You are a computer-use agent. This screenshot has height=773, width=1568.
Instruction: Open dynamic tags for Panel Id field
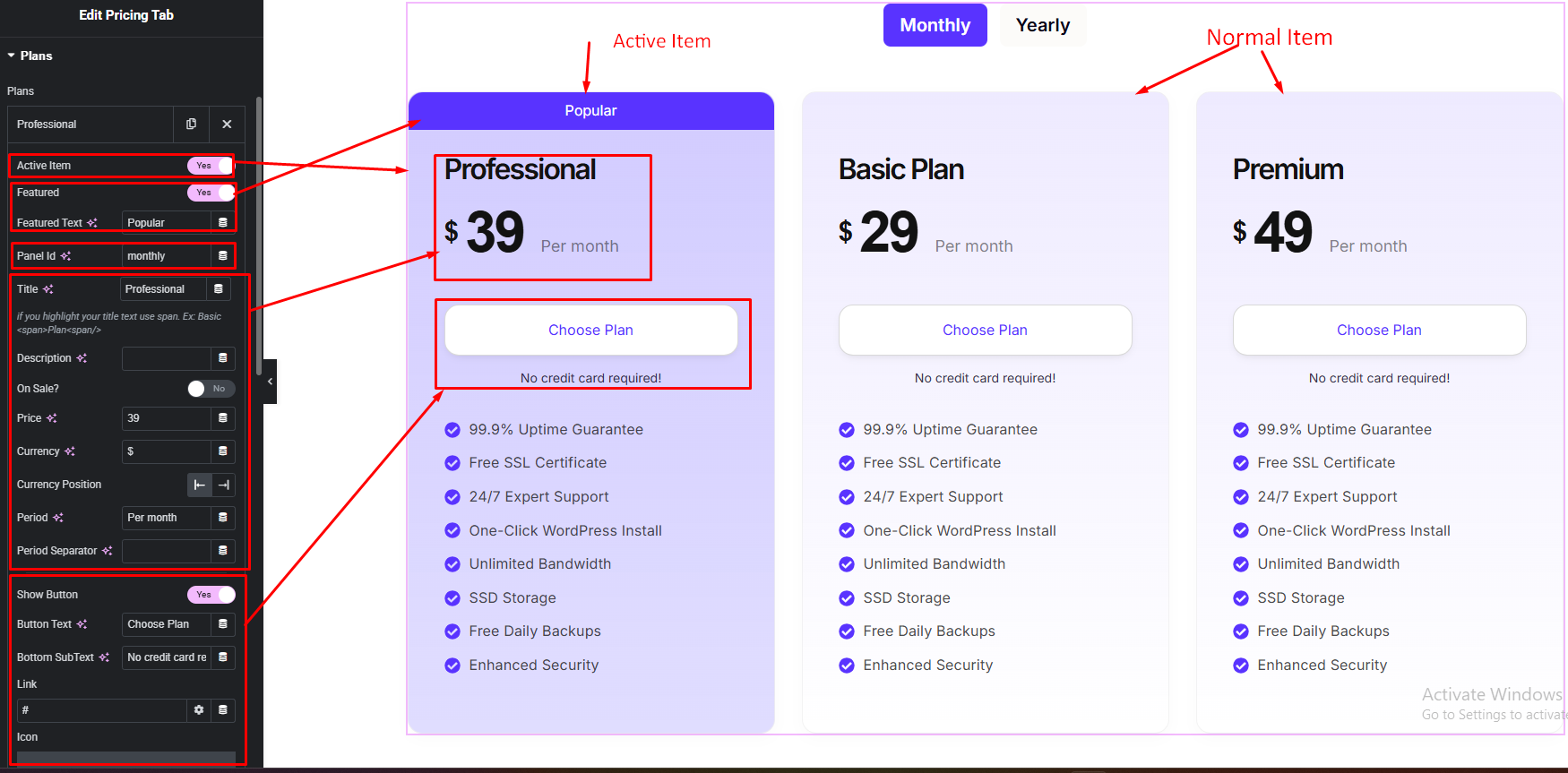tap(223, 256)
